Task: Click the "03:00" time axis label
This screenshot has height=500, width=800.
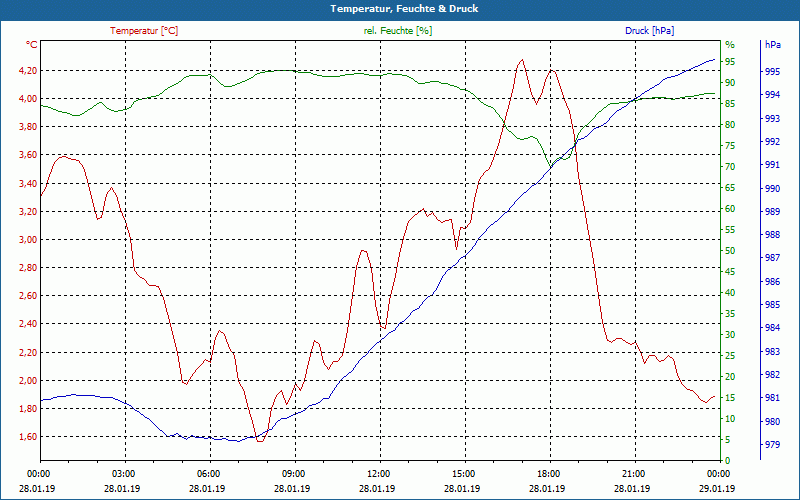Action: [122, 474]
